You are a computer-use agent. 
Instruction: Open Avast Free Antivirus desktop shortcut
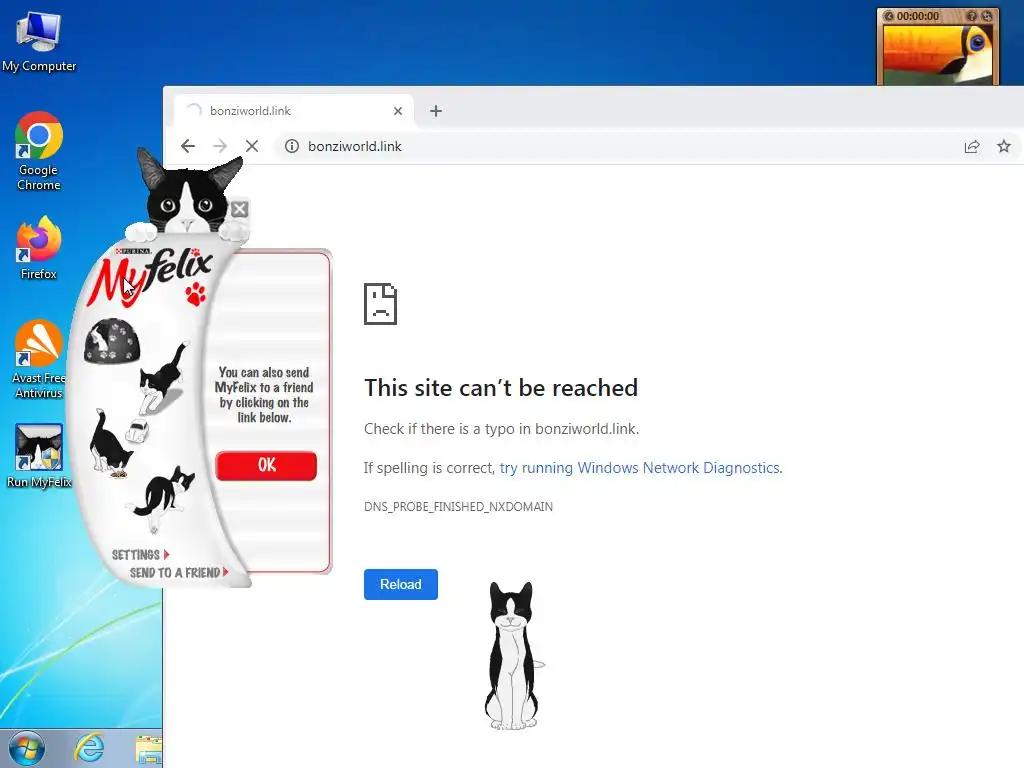[39, 359]
